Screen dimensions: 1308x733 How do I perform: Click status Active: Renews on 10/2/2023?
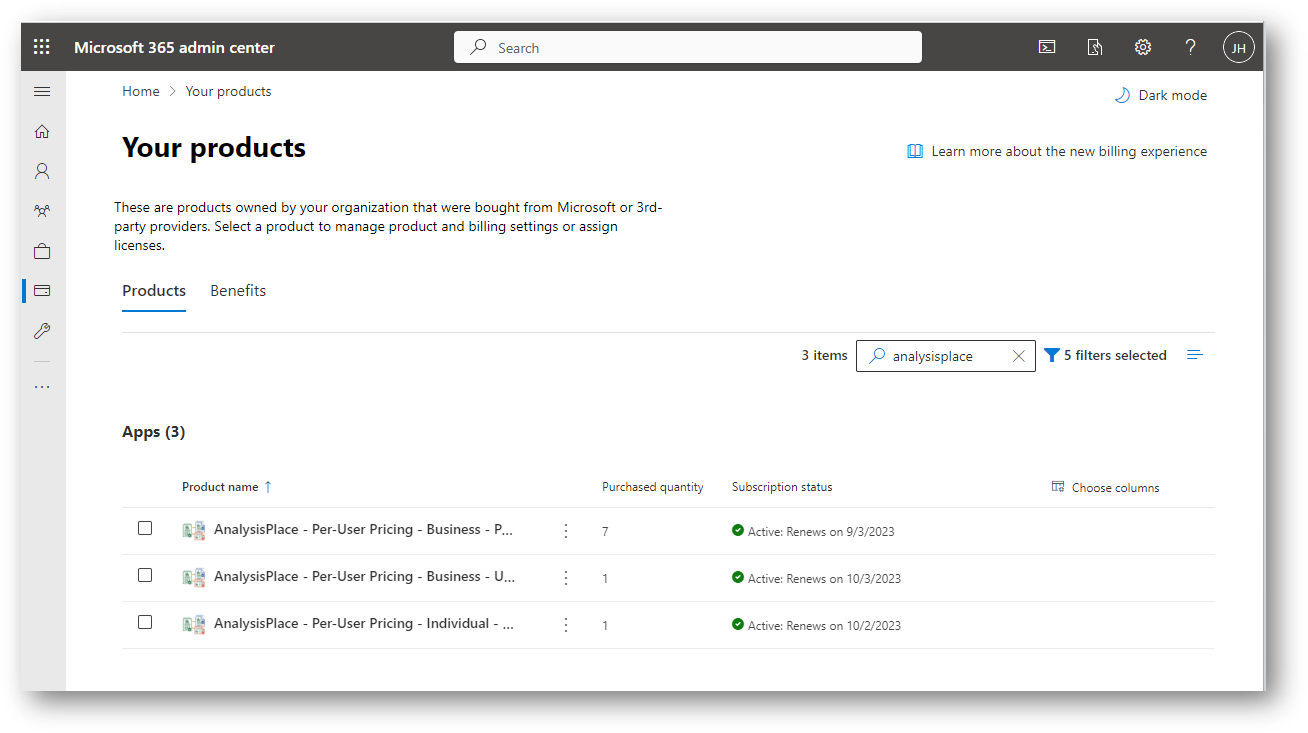pyautogui.click(x=824, y=625)
